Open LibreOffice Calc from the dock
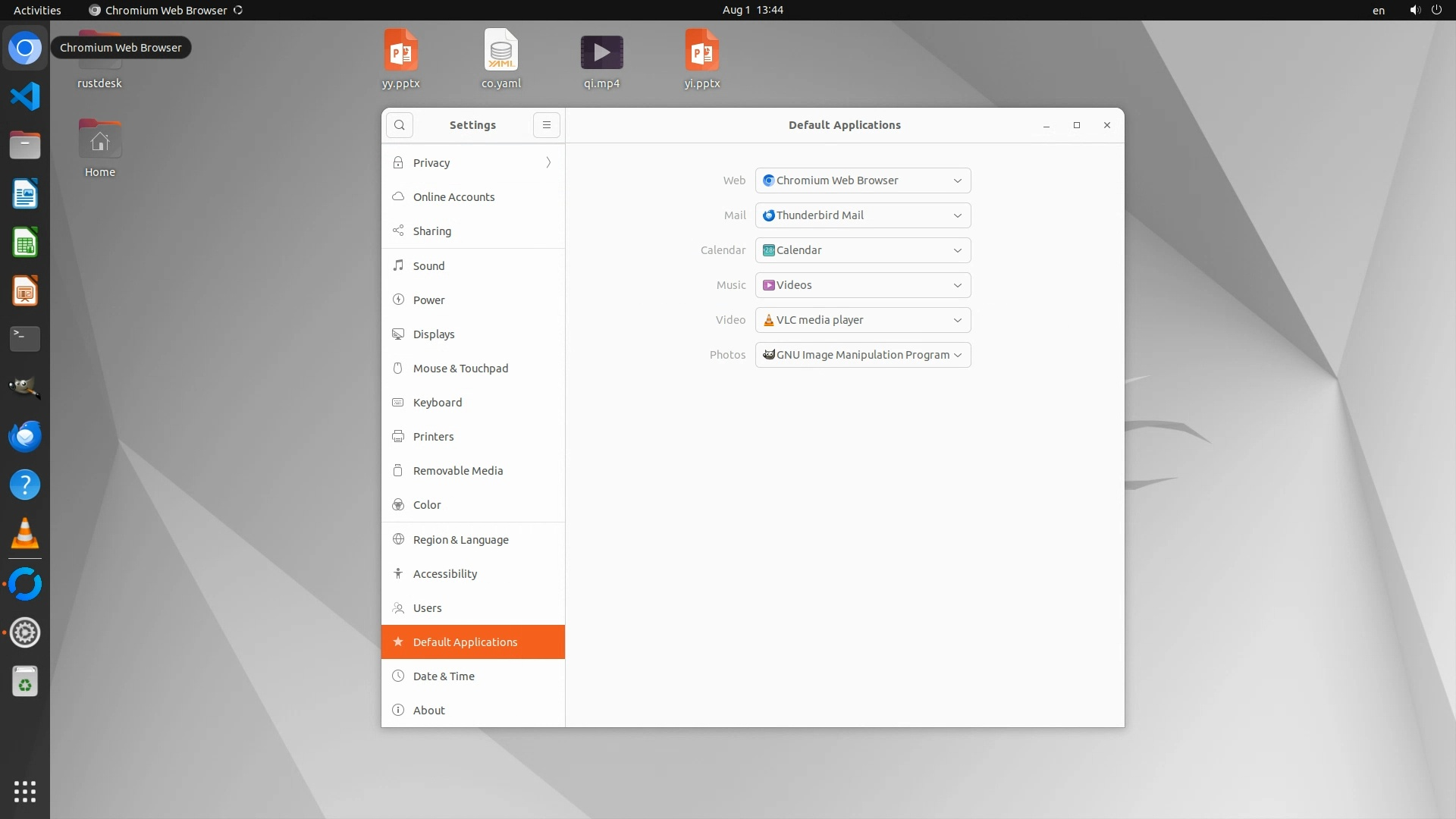1456x819 pixels. pyautogui.click(x=25, y=243)
